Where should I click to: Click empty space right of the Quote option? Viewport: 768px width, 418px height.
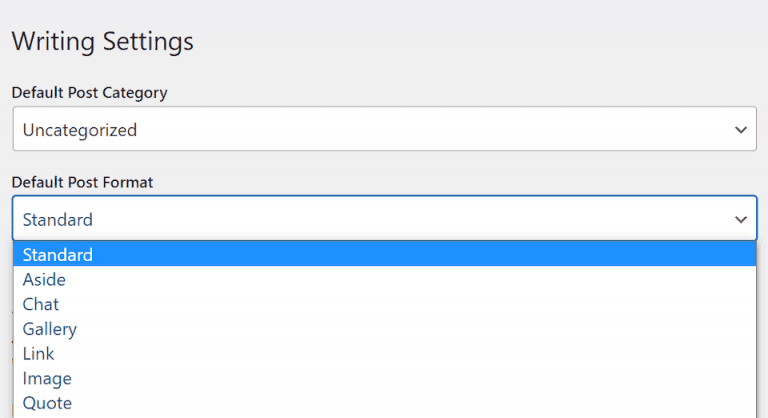[x=400, y=403]
